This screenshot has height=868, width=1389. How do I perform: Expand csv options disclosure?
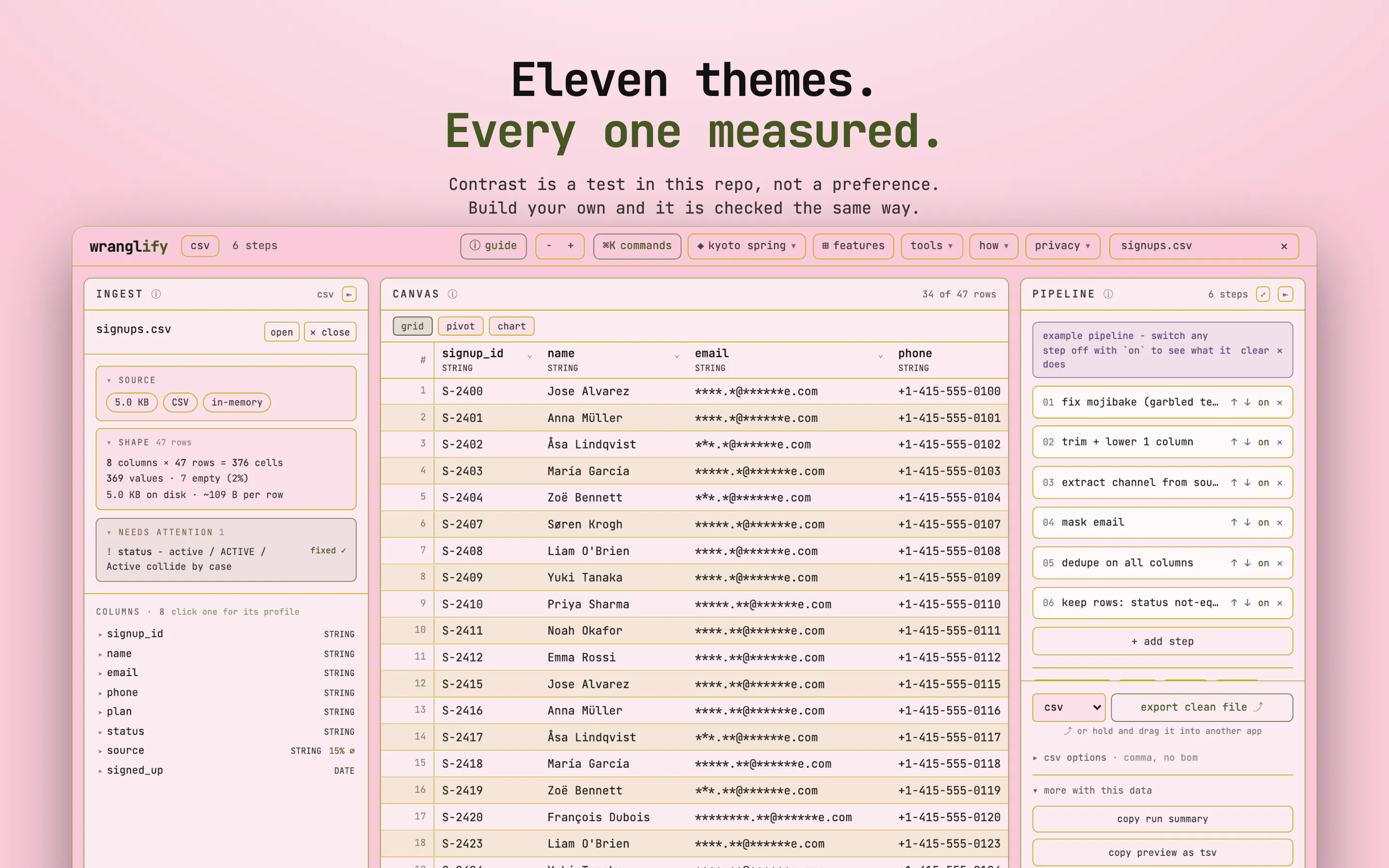1115,758
